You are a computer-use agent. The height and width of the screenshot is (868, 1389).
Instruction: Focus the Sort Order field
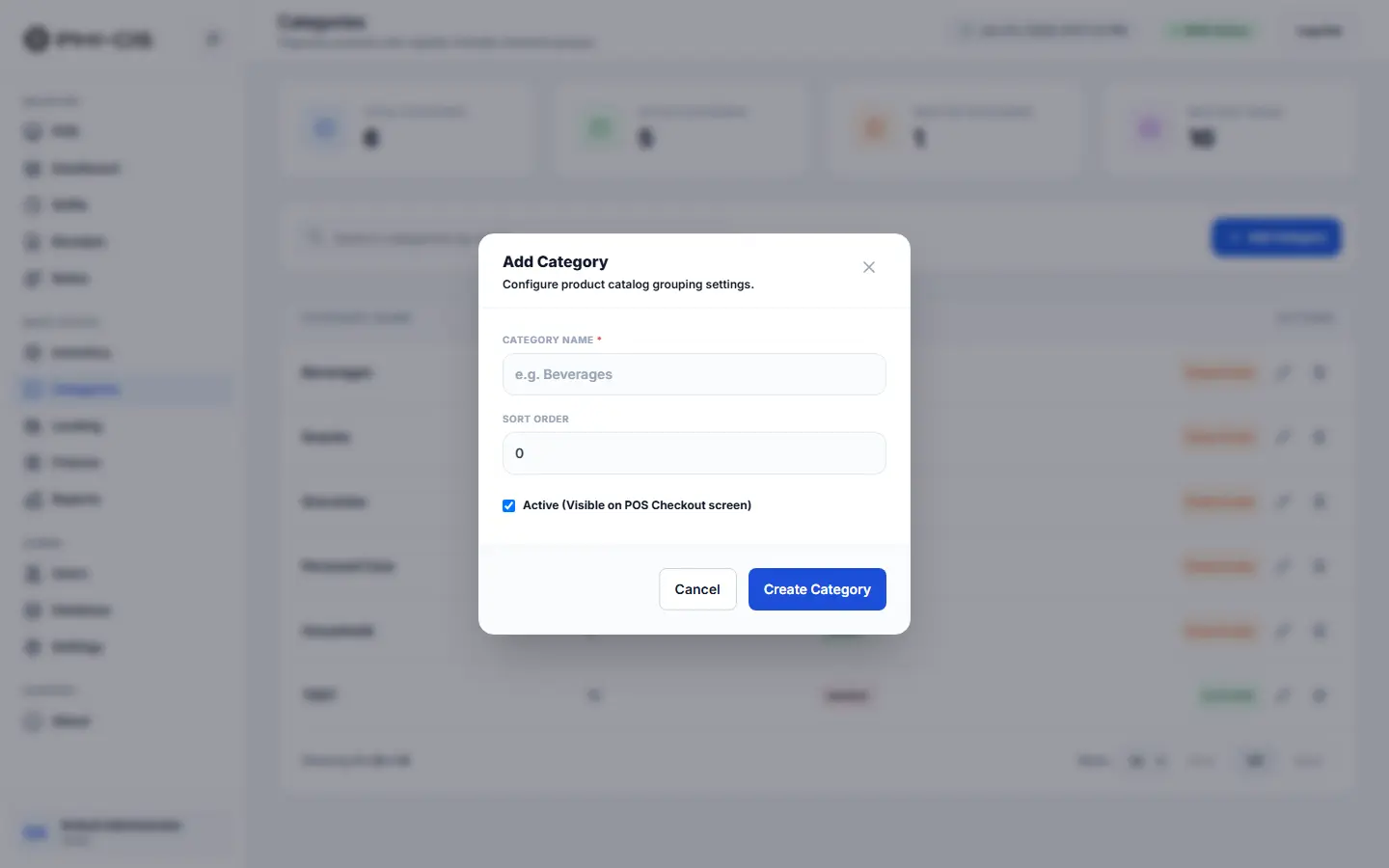(694, 453)
